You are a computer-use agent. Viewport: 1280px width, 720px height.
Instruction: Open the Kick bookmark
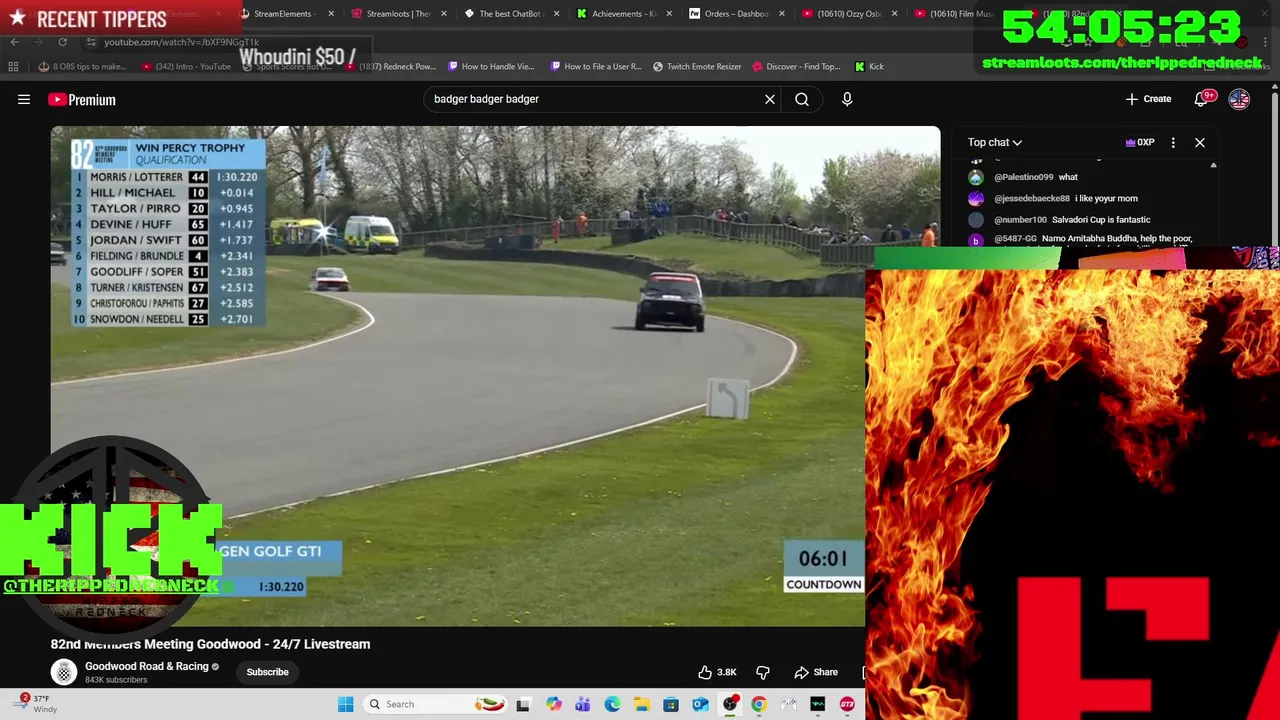tap(869, 66)
